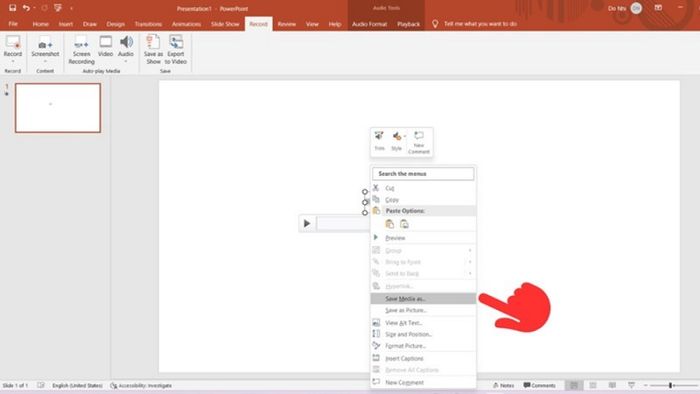
Task: Click Accessibility: Investigate in status bar
Action: [x=141, y=385]
